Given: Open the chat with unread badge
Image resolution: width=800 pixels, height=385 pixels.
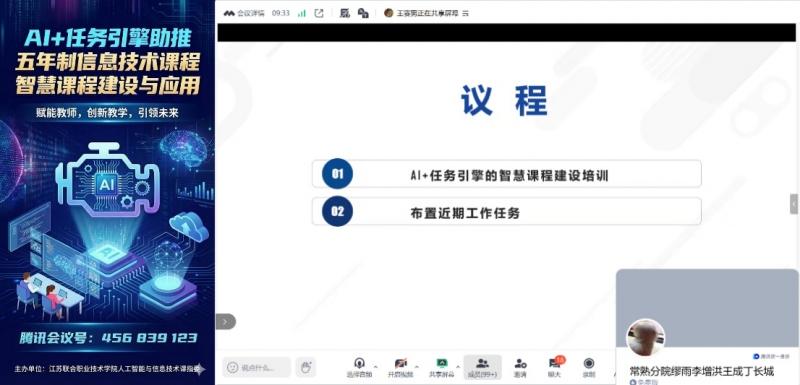Looking at the screenshot, I should click(x=555, y=367).
